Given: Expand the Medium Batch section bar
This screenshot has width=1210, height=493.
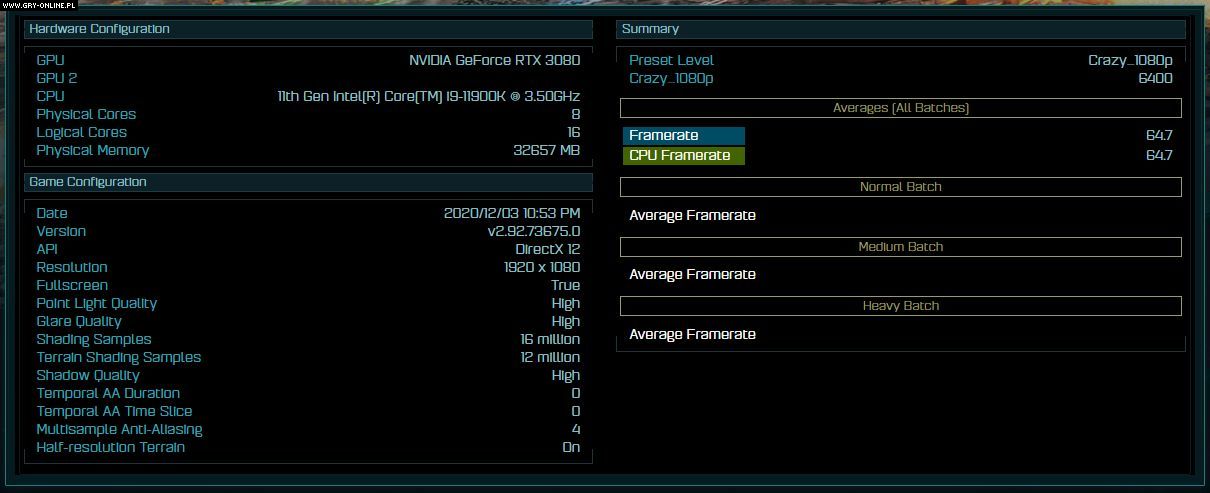Looking at the screenshot, I should (900, 247).
